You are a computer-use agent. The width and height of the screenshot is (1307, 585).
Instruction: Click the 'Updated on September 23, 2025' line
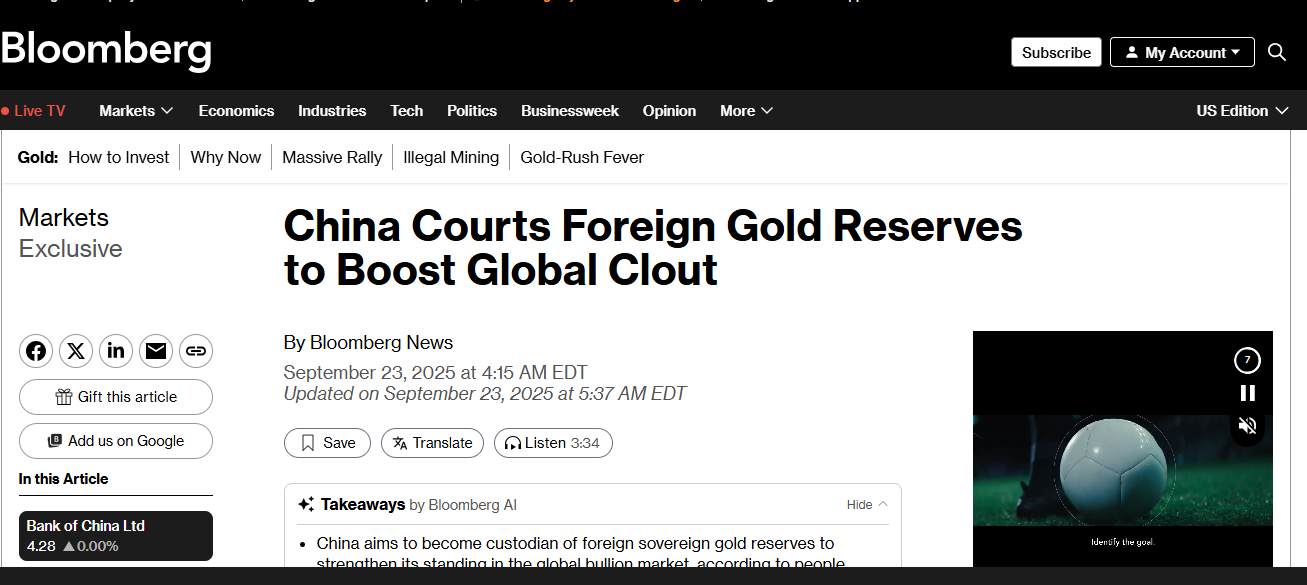[x=485, y=394]
